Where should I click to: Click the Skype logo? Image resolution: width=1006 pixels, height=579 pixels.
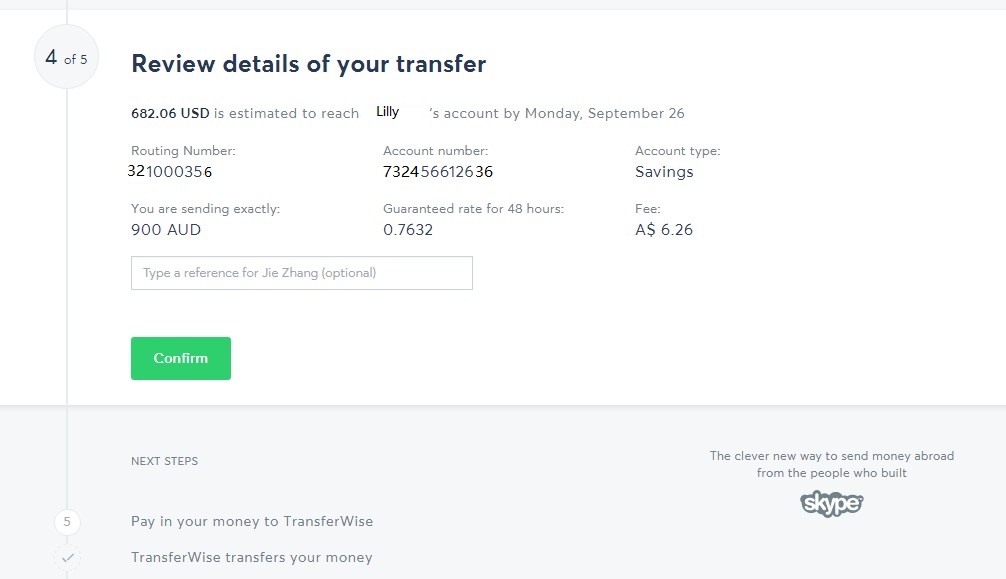pos(831,503)
